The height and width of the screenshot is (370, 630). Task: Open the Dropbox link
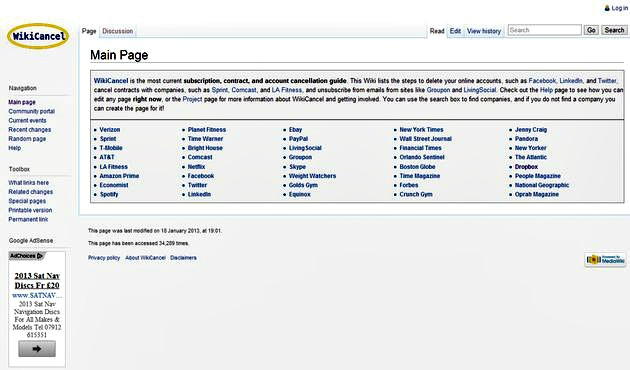pos(526,167)
